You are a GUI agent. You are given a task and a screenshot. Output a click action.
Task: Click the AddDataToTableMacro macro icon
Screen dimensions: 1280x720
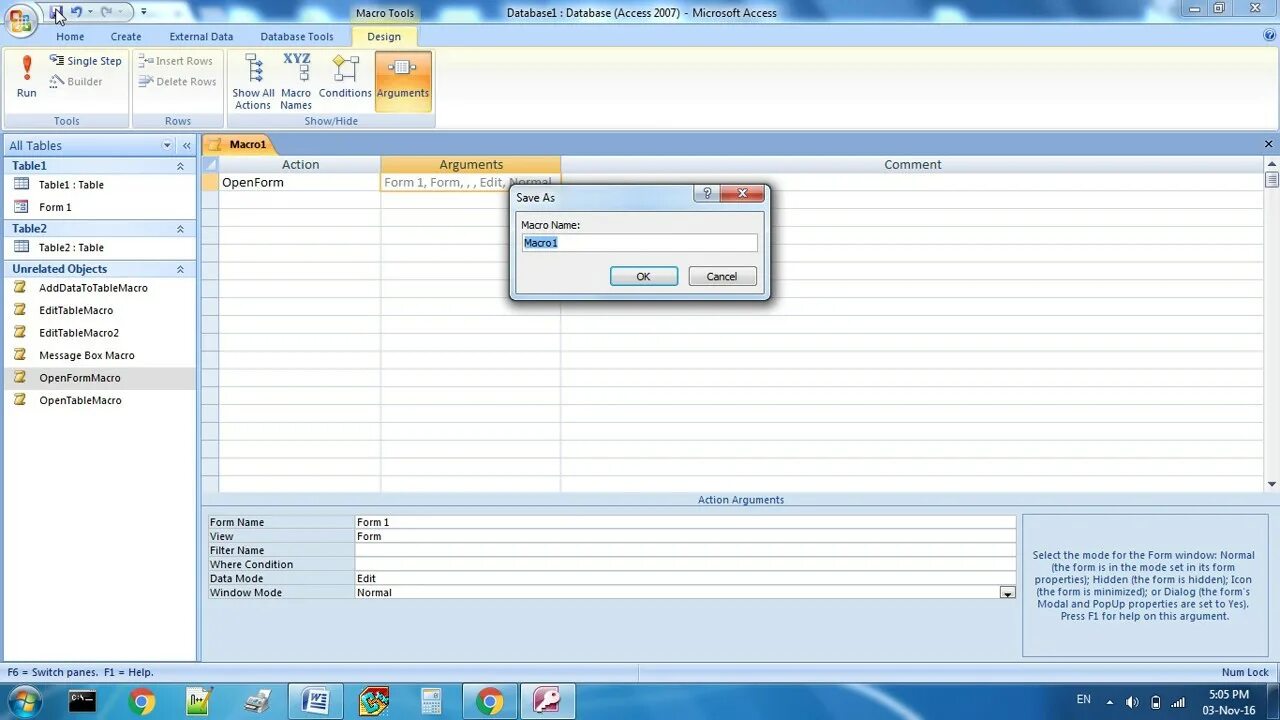(x=20, y=287)
